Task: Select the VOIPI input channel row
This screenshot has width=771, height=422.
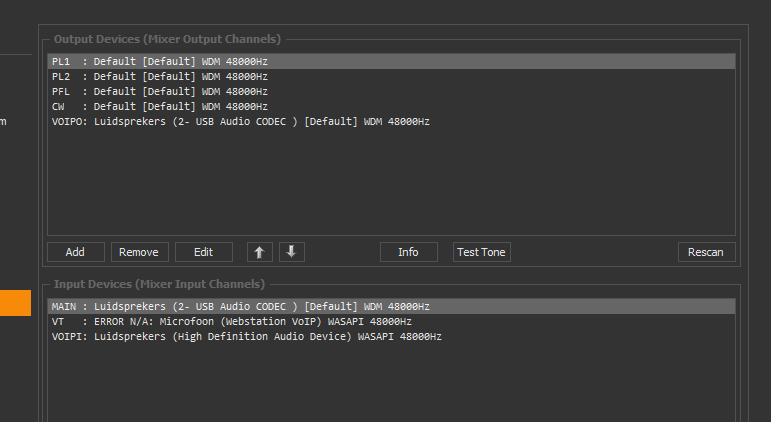Action: 245,337
